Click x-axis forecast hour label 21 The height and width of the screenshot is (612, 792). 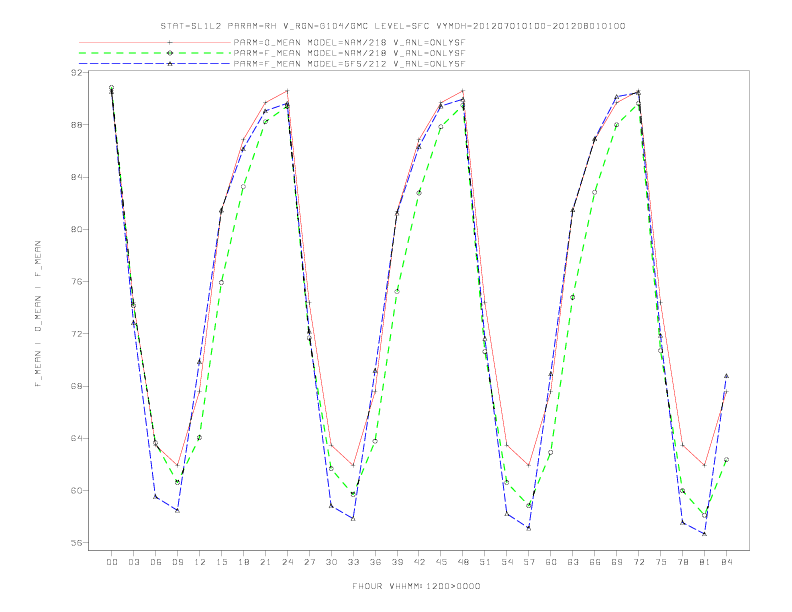tap(265, 562)
